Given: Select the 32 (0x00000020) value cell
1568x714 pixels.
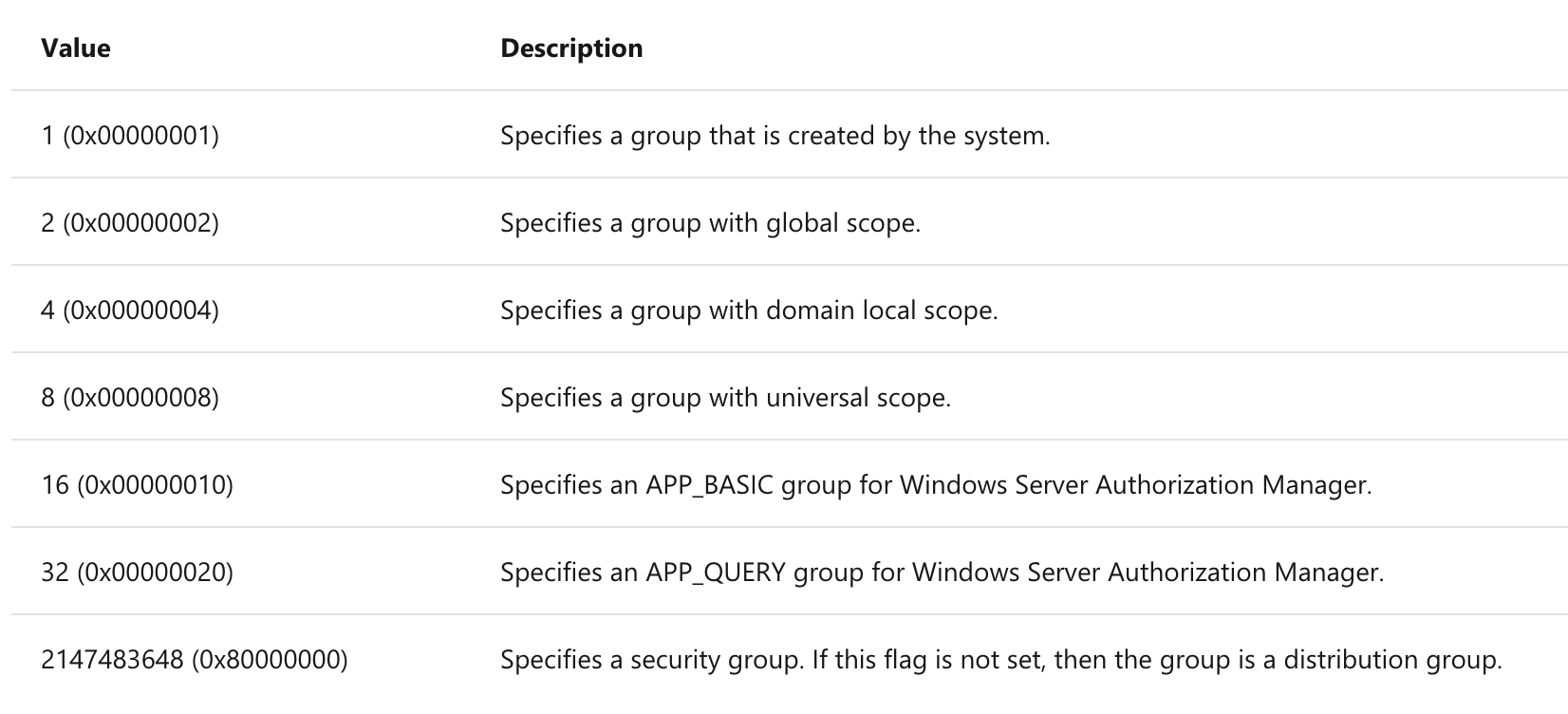Looking at the screenshot, I should point(137,573).
